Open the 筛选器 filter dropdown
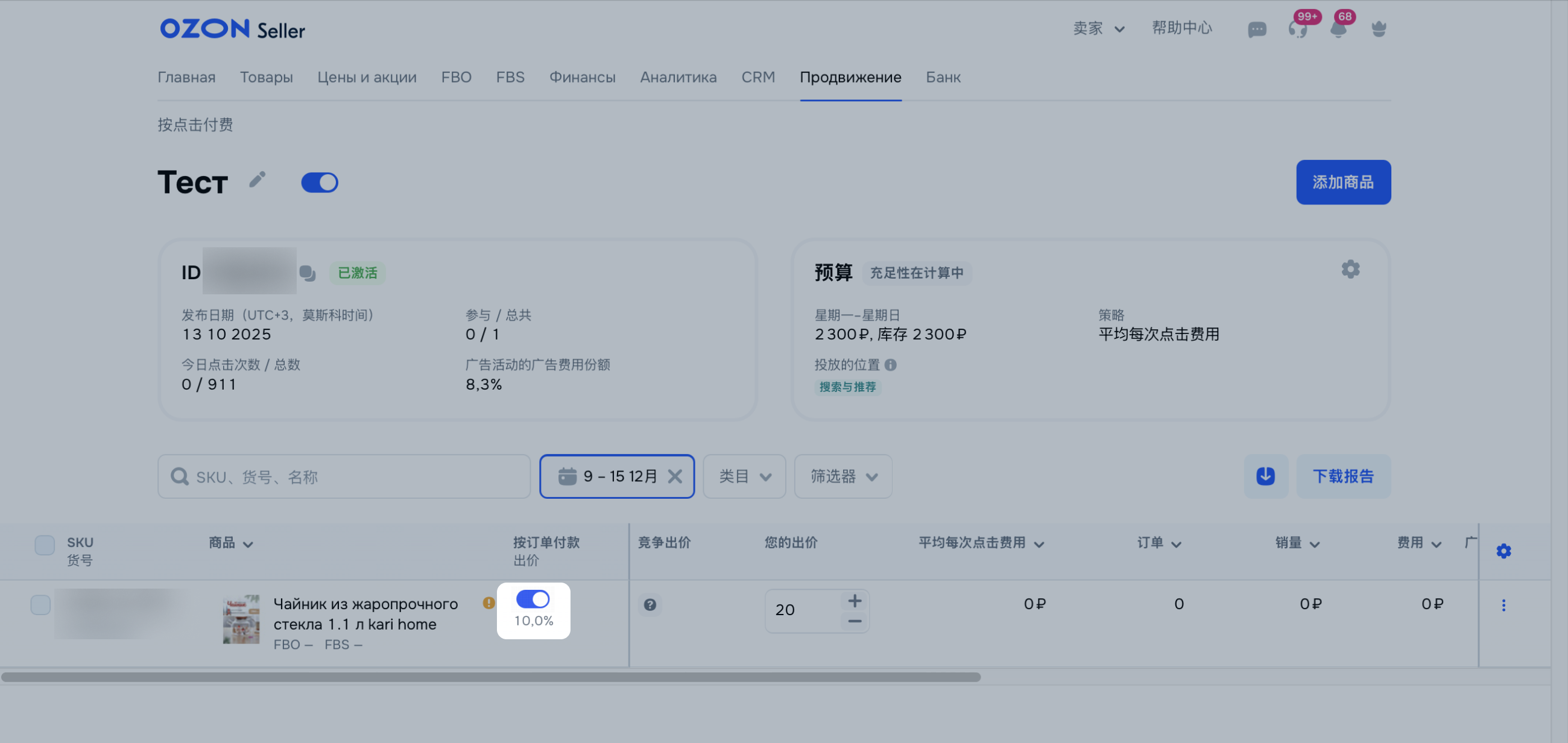This screenshot has height=743, width=1568. pos(843,476)
